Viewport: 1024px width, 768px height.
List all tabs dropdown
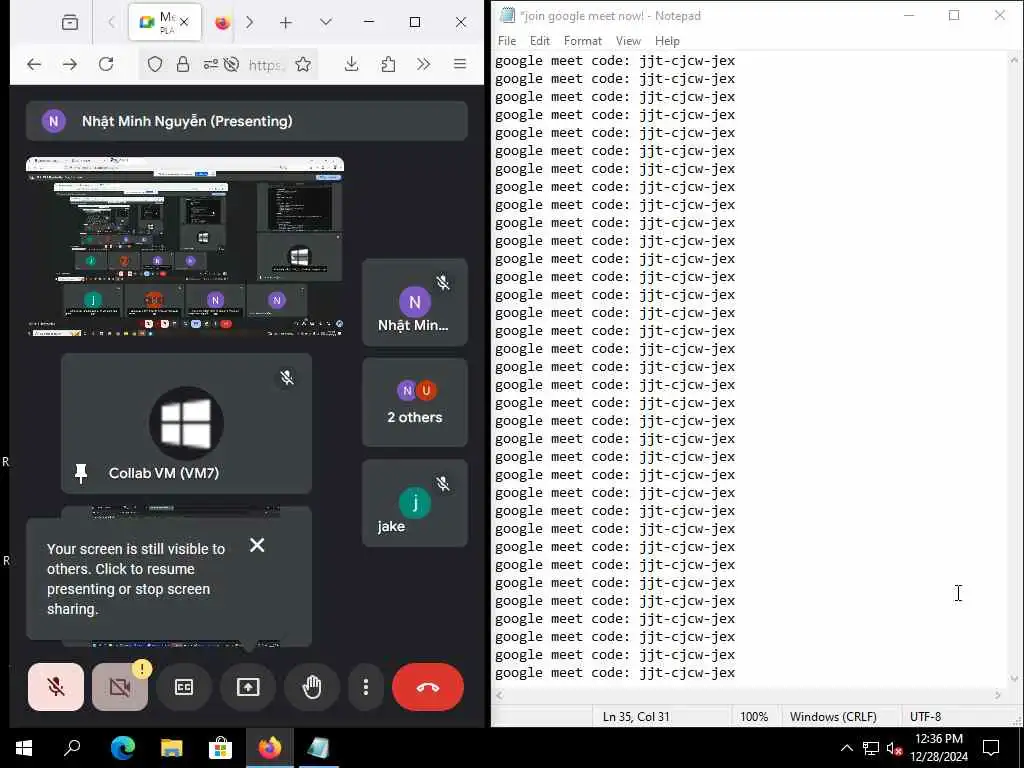pos(326,22)
